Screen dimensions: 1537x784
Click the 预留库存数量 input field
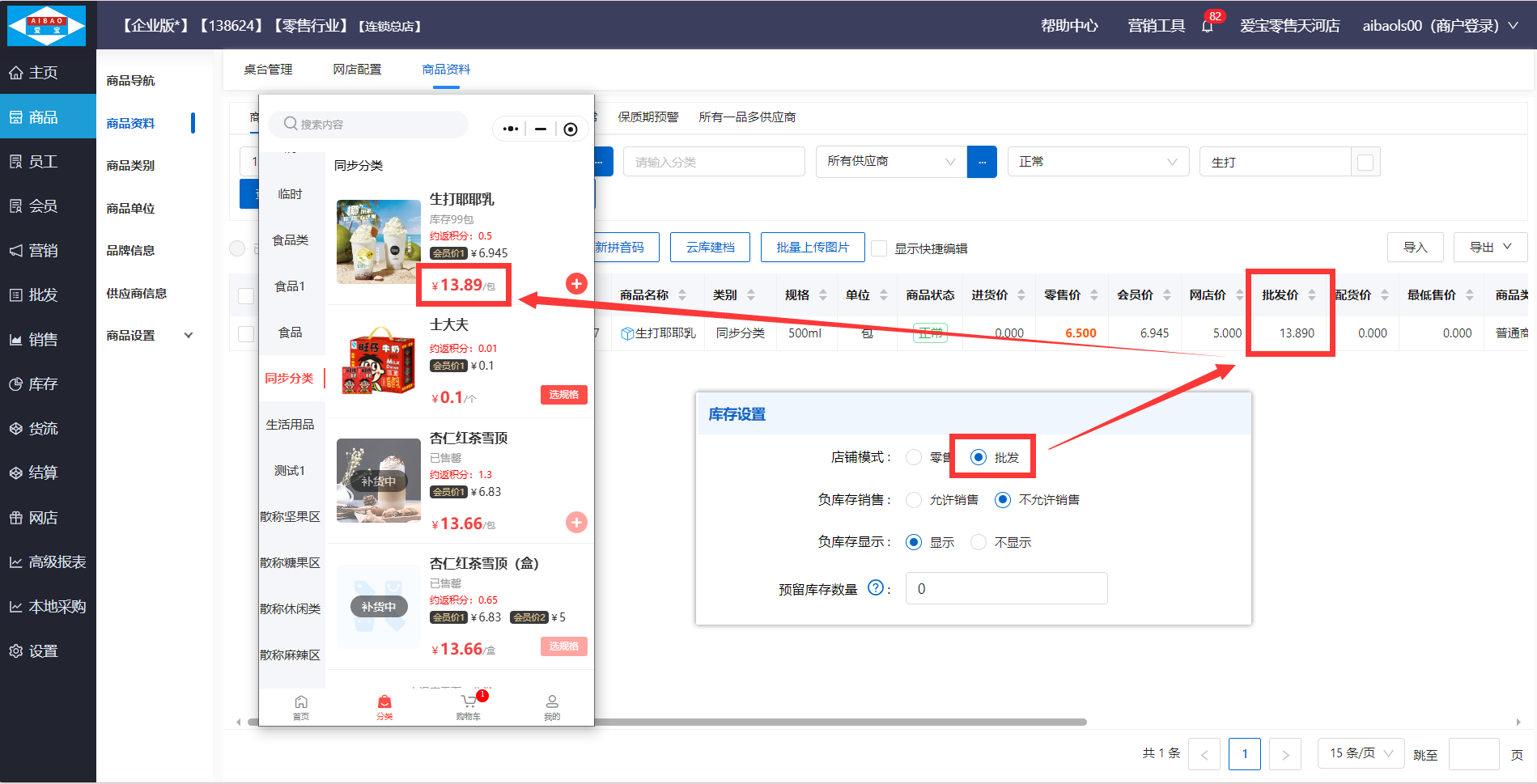click(x=1006, y=588)
